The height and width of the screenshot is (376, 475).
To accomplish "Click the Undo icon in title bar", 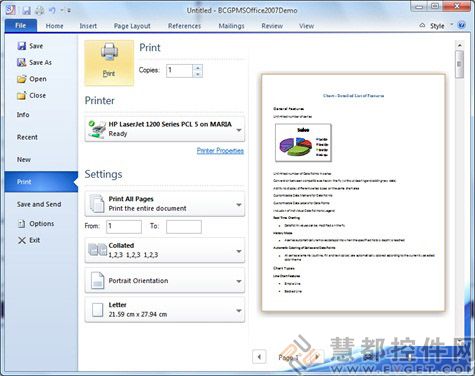I will [x=52, y=11].
